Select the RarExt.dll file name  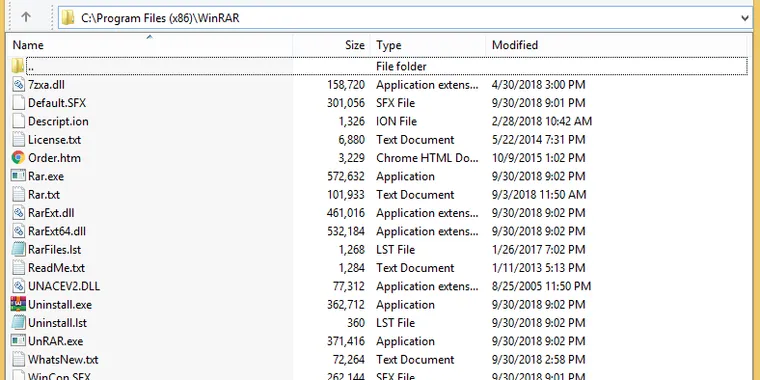click(51, 213)
